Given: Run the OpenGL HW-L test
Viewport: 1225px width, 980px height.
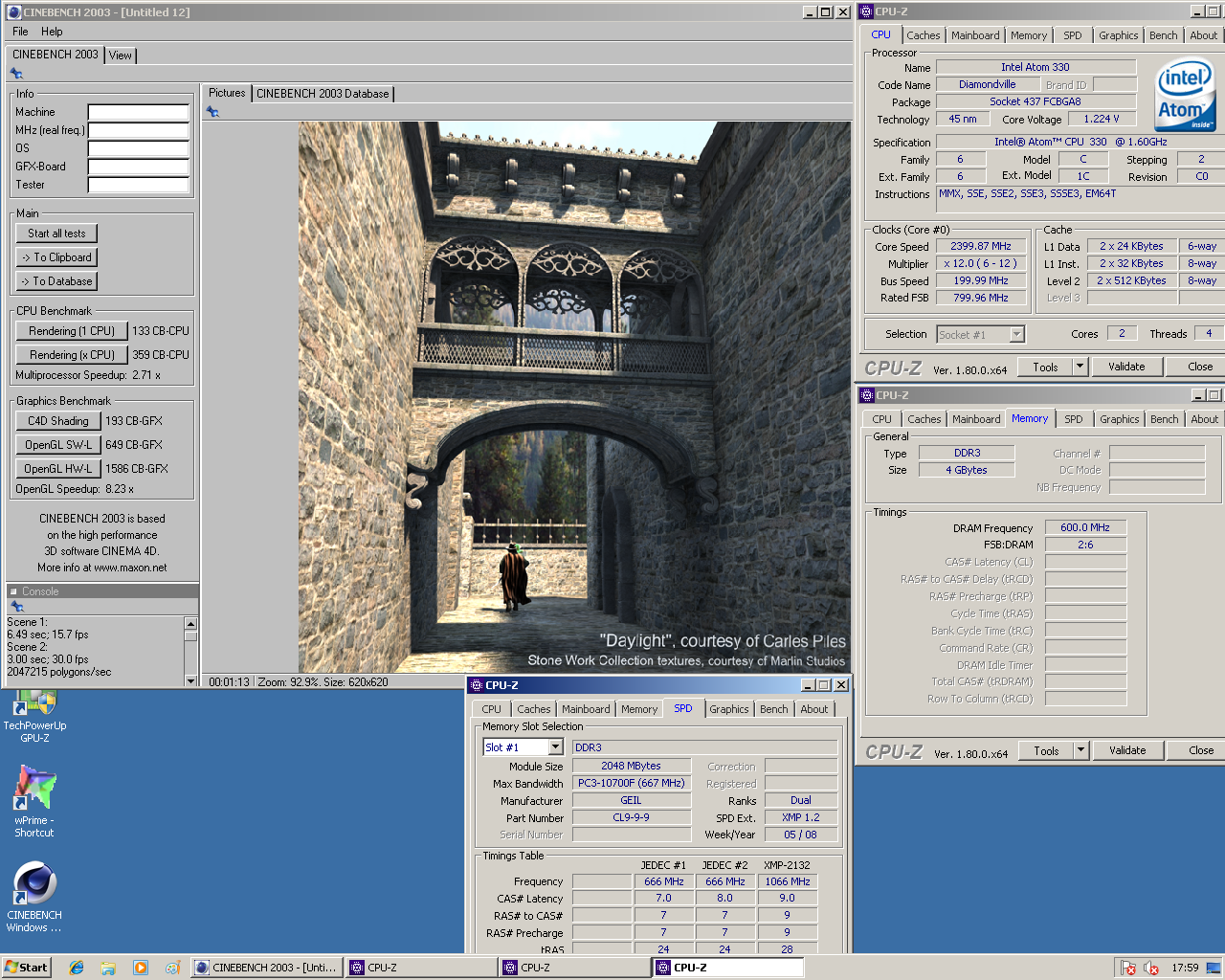Looking at the screenshot, I should point(57,469).
